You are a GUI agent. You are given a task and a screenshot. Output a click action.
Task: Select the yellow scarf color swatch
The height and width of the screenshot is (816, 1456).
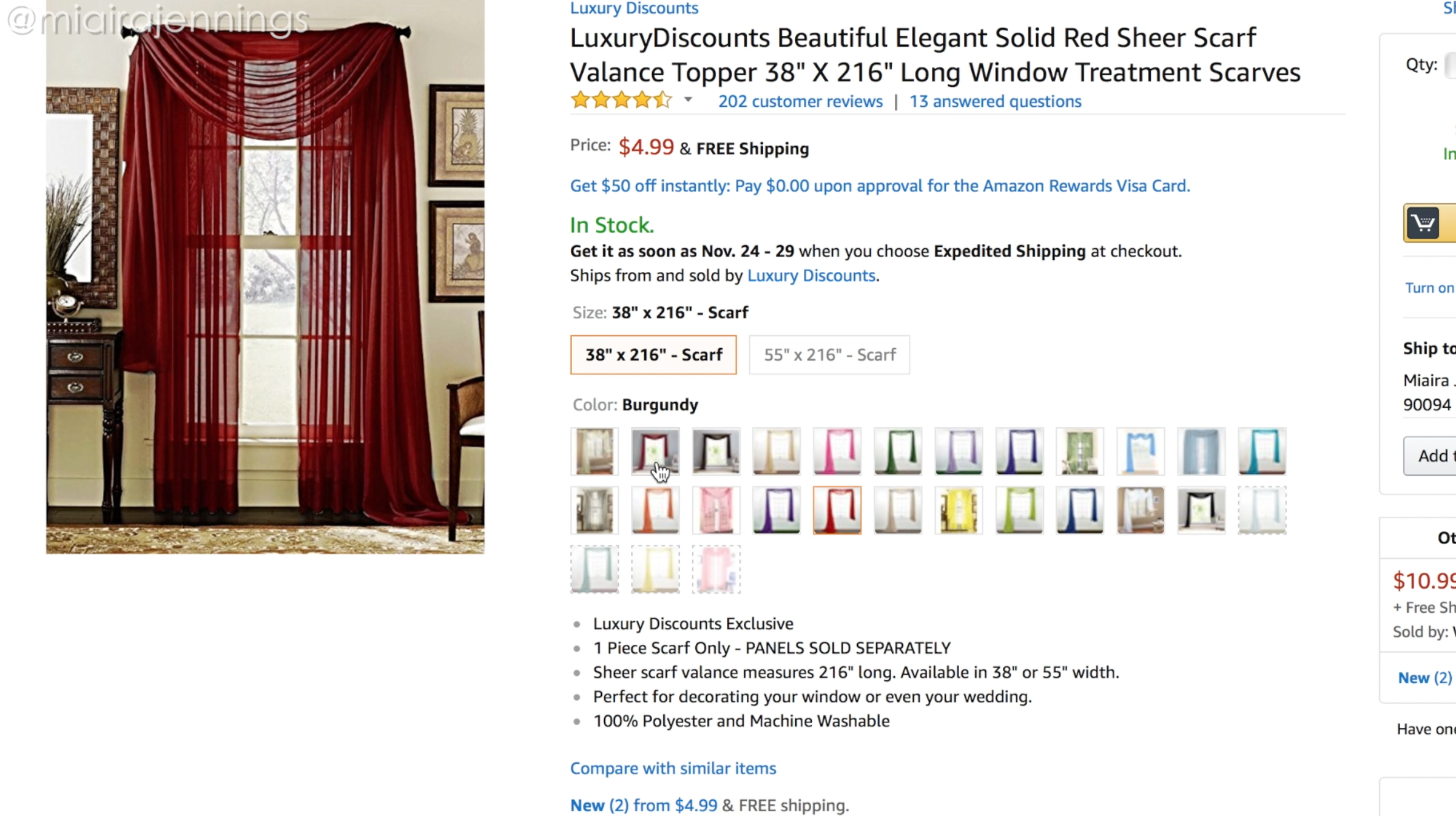[x=959, y=510]
